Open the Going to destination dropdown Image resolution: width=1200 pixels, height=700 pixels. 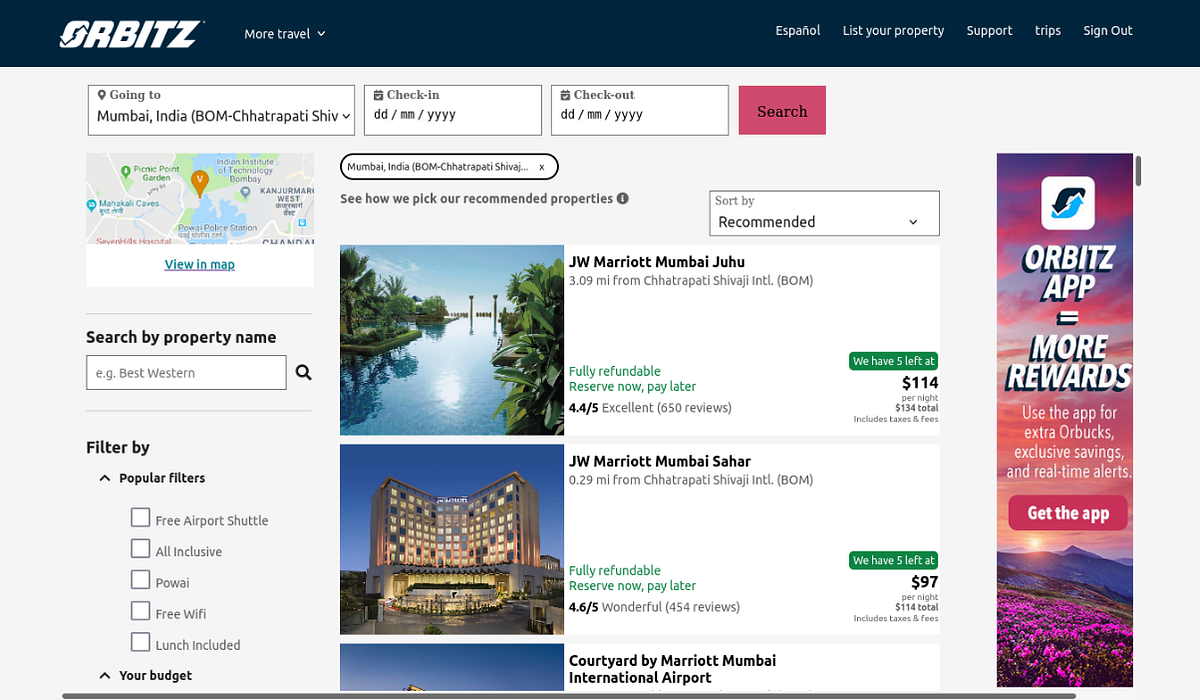pos(221,110)
